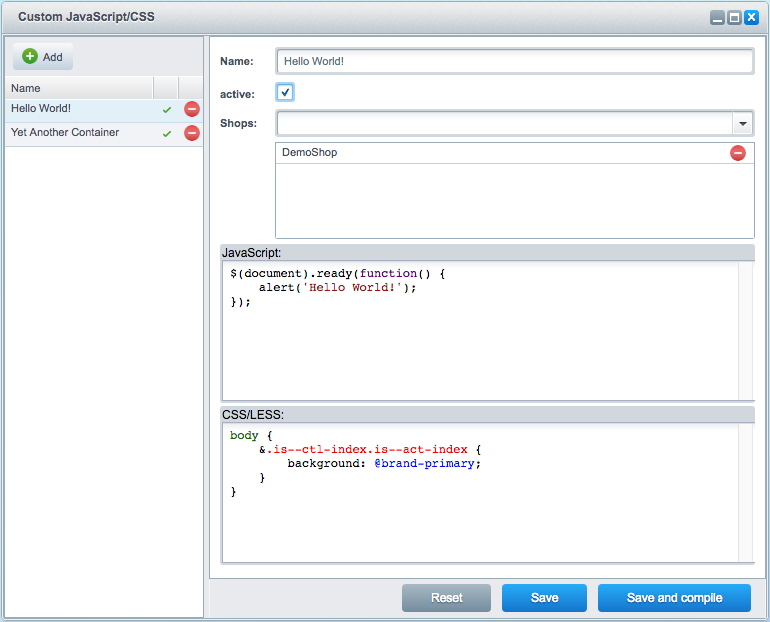Click the JavaScript editor vertical scrollbar
This screenshot has height=622, width=770.
tap(745, 331)
